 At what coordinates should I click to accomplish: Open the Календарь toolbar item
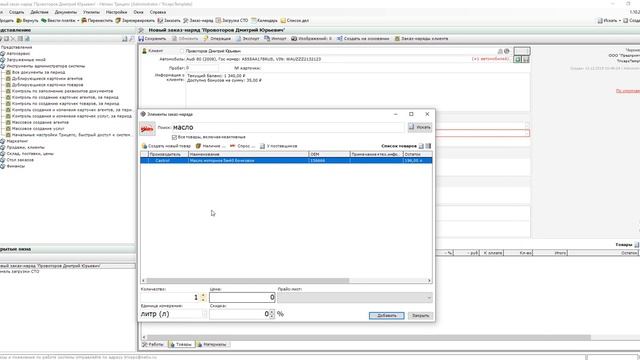pyautogui.click(x=264, y=20)
